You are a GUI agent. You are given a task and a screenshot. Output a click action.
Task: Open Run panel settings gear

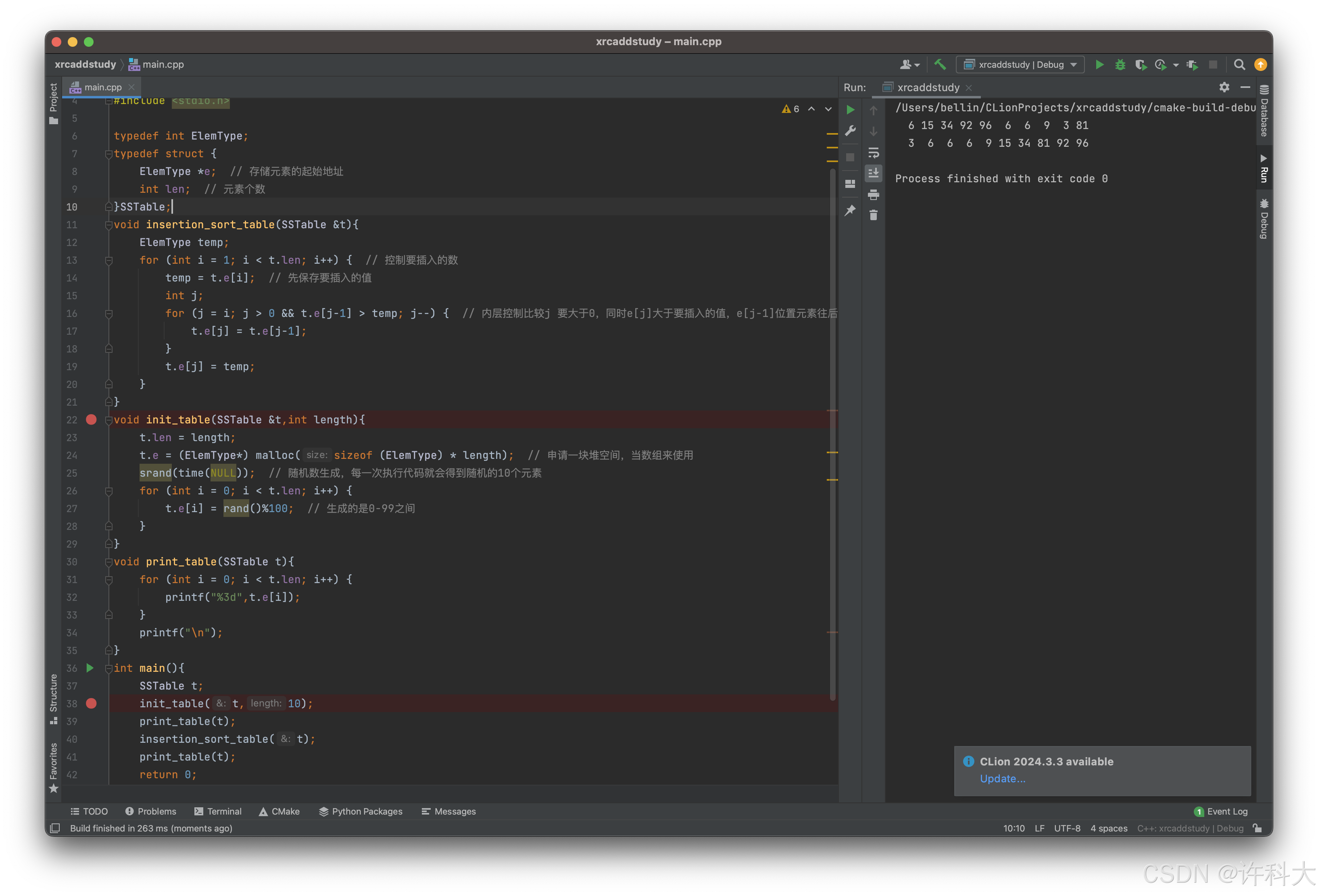(x=1224, y=88)
